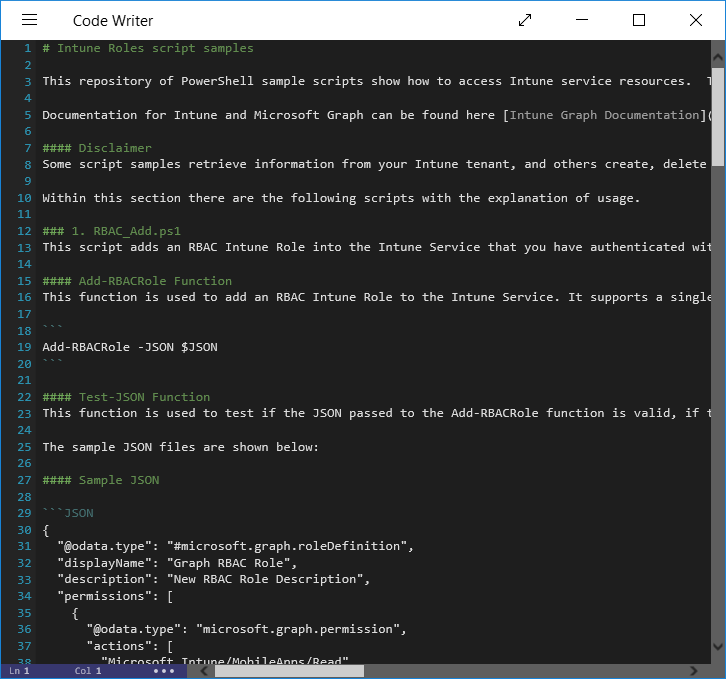Open the hamburger menu
726x679 pixels.
[30, 20]
